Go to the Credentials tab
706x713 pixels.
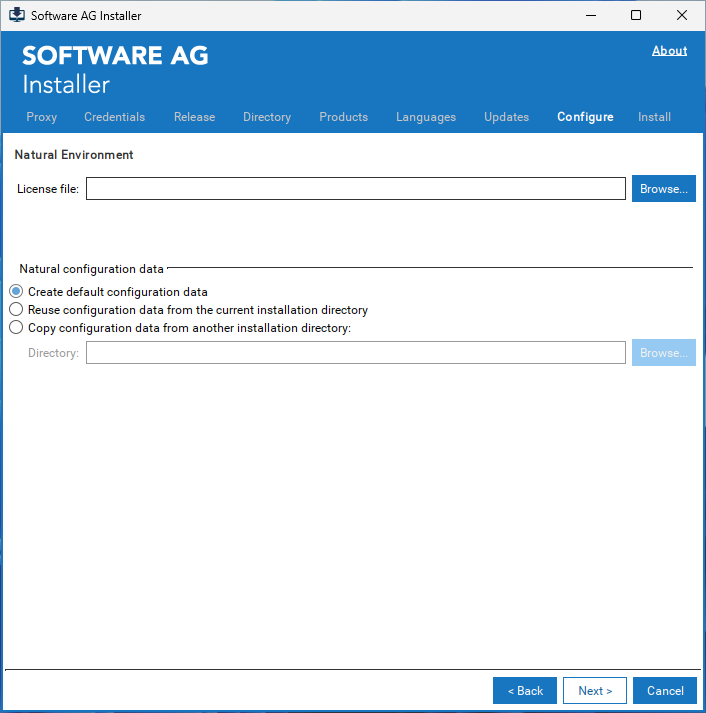[114, 117]
